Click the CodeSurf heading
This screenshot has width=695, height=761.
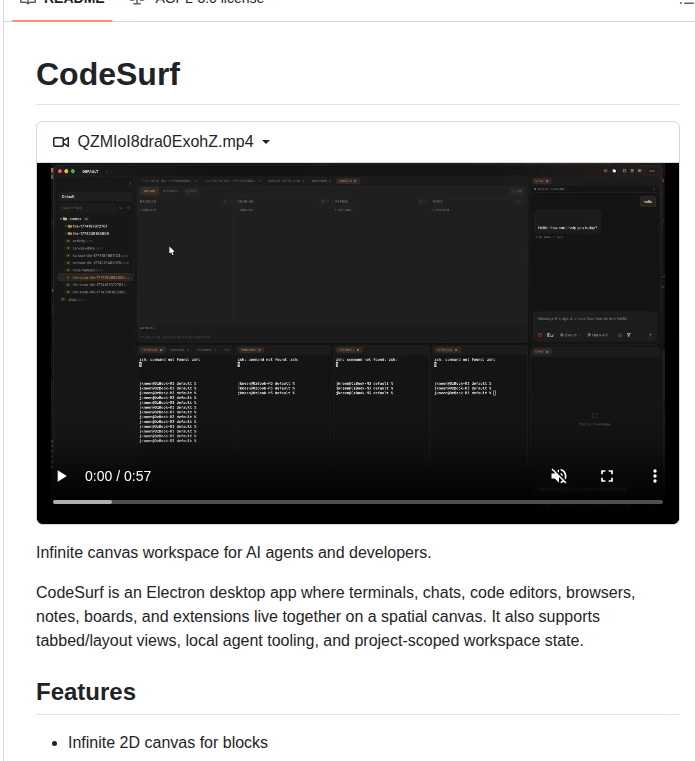[108, 74]
